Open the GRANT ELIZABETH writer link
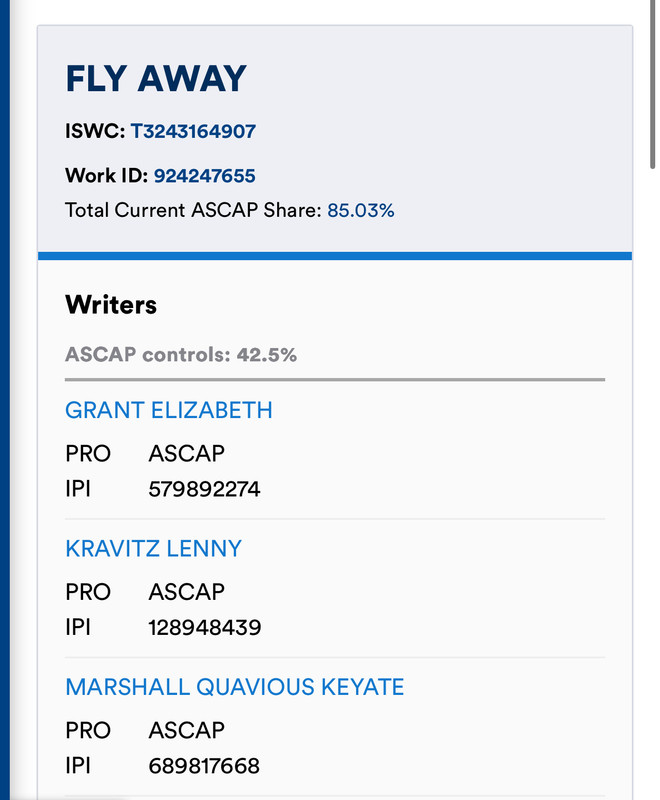Image resolution: width=660 pixels, height=800 pixels. pyautogui.click(x=169, y=410)
